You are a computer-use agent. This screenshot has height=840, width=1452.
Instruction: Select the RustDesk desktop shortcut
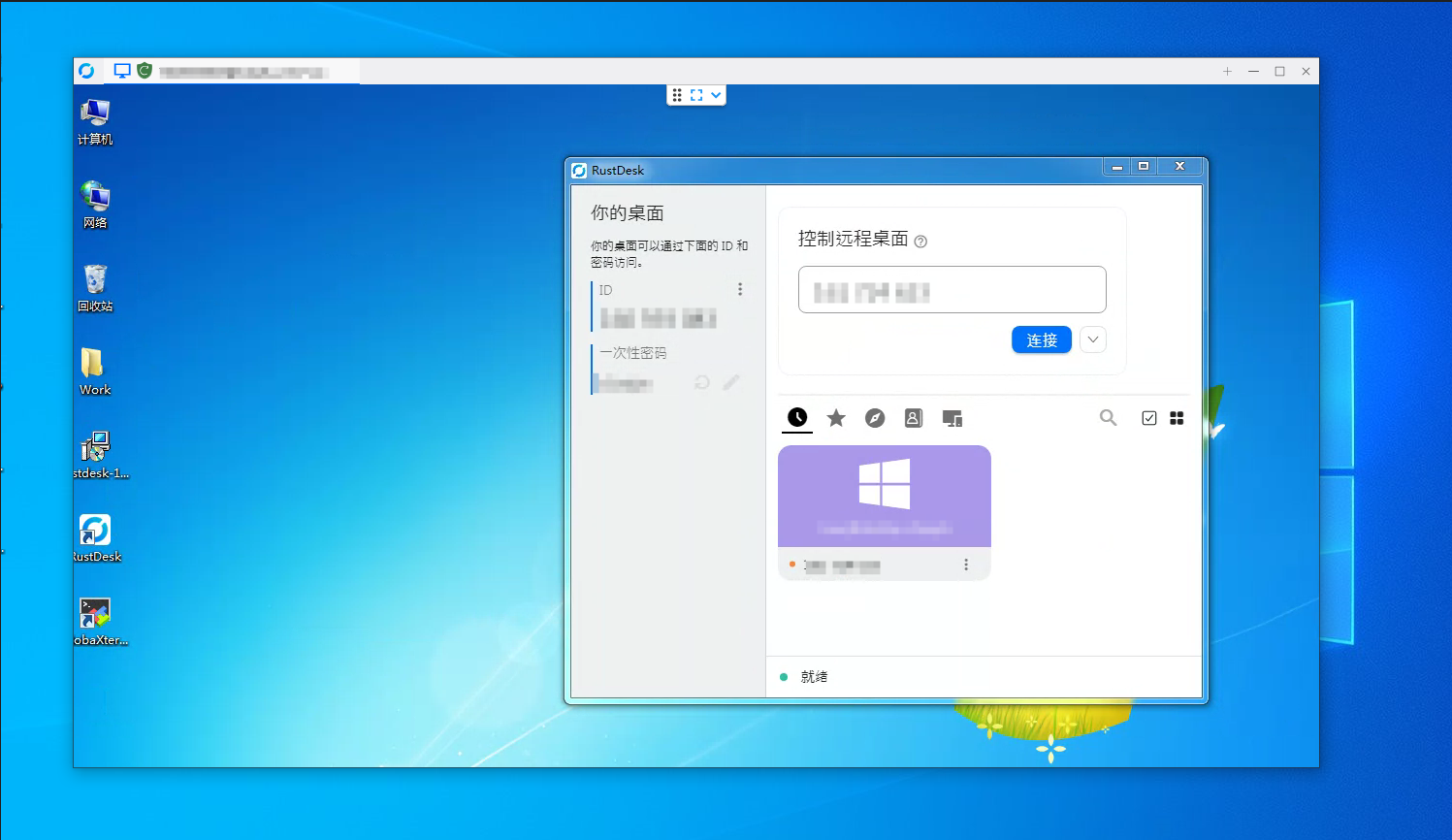(97, 539)
